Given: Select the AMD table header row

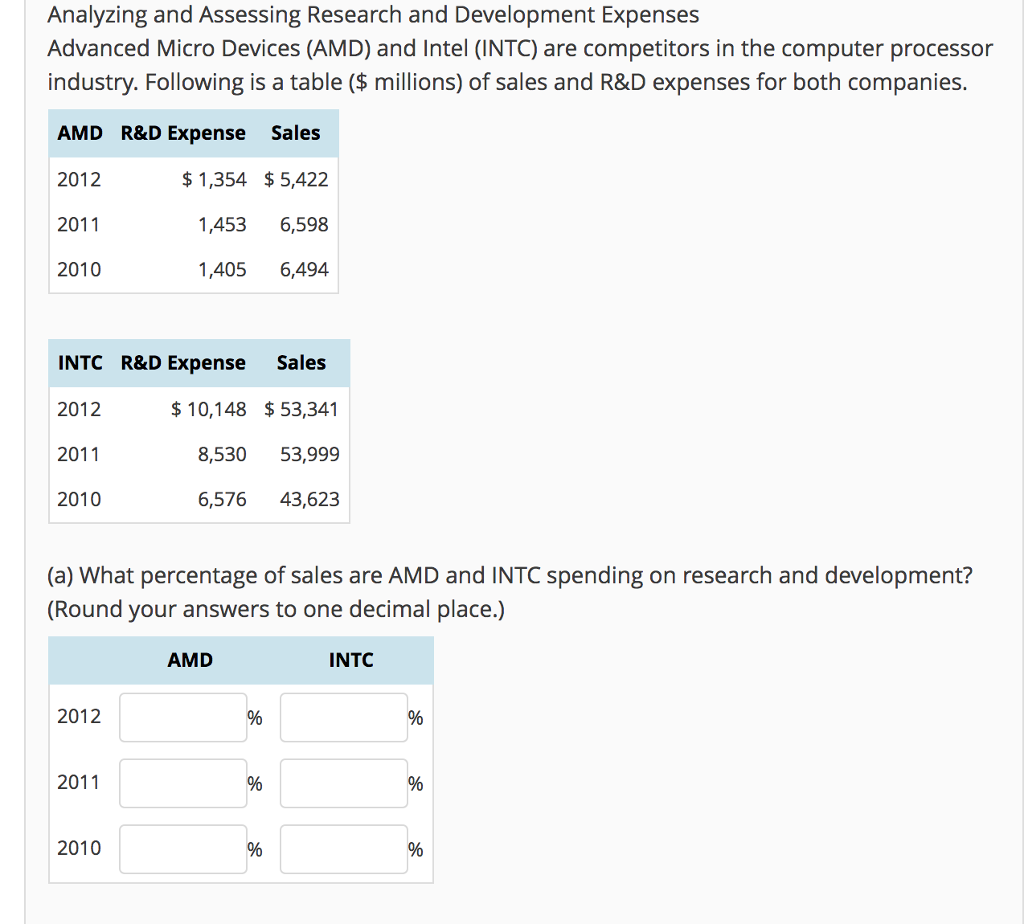Looking at the screenshot, I should coord(193,132).
